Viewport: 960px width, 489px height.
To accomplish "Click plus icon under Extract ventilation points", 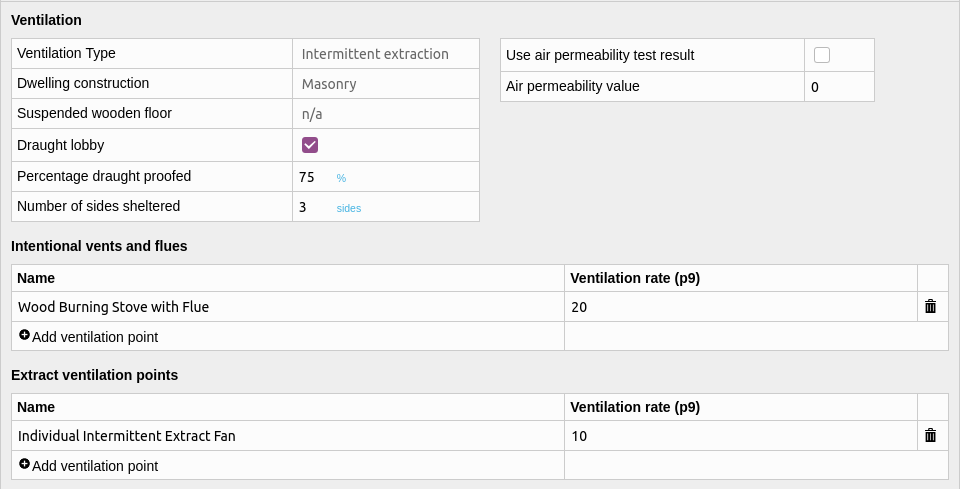I will coord(24,464).
